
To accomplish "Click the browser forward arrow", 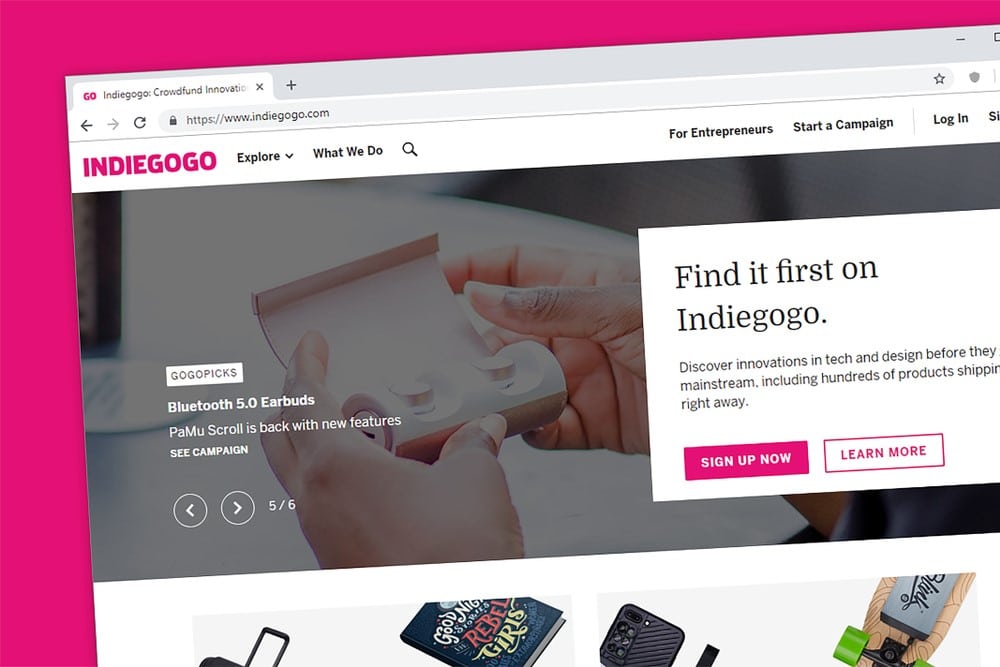I will [113, 124].
